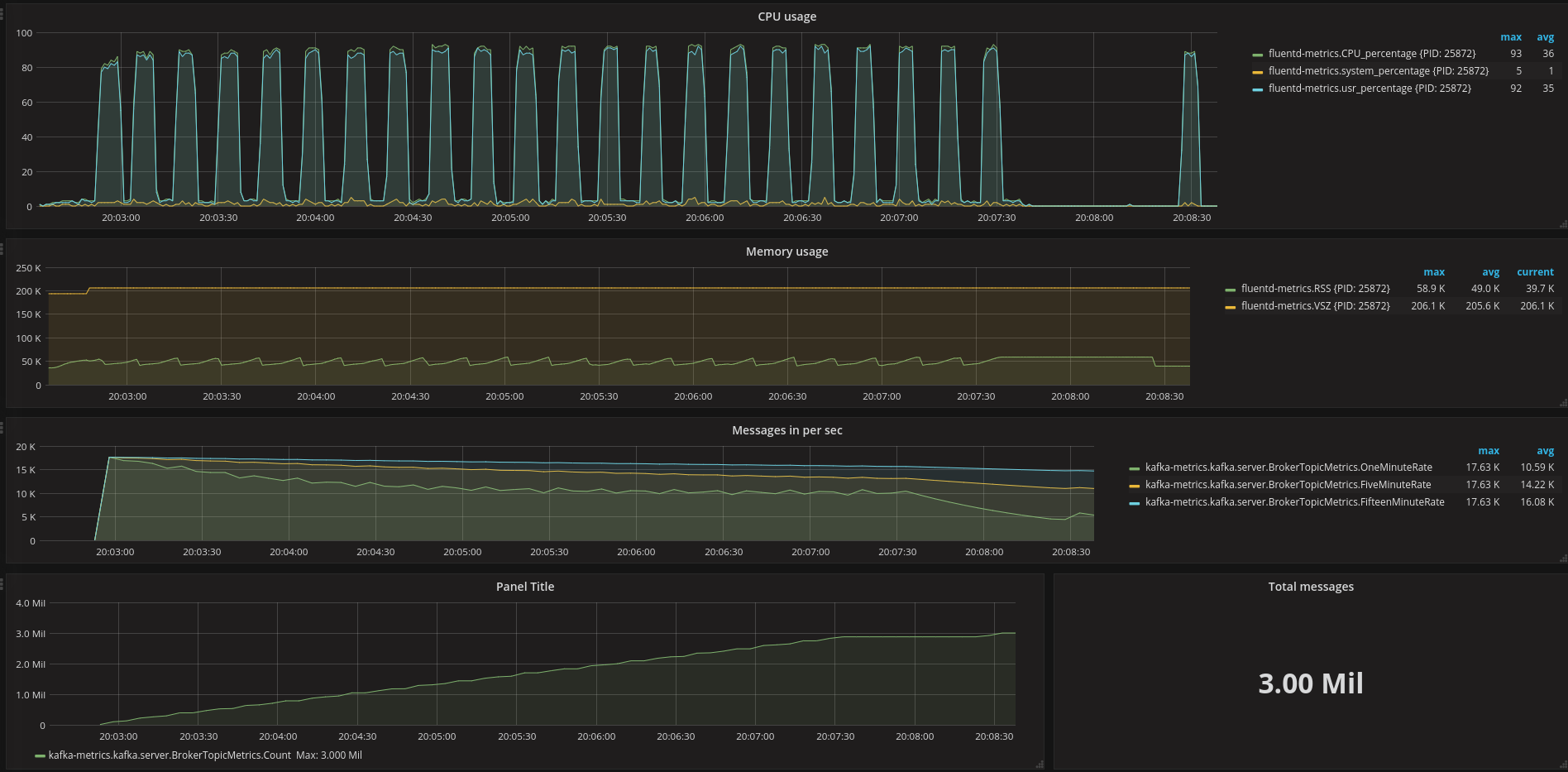
Task: Click 20:03:00 label on Panel Title axis
Action: 118,736
